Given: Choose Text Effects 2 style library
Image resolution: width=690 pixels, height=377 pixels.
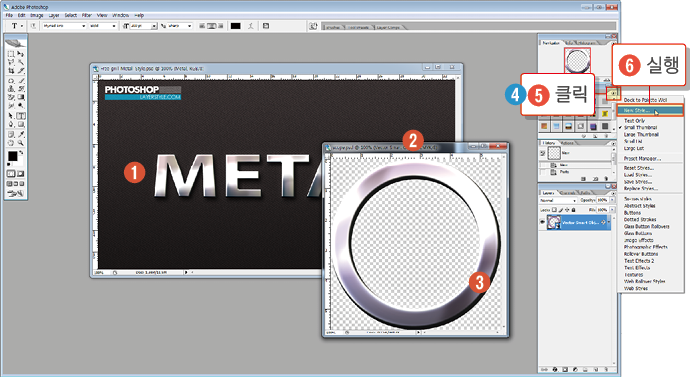Looking at the screenshot, I should (639, 261).
